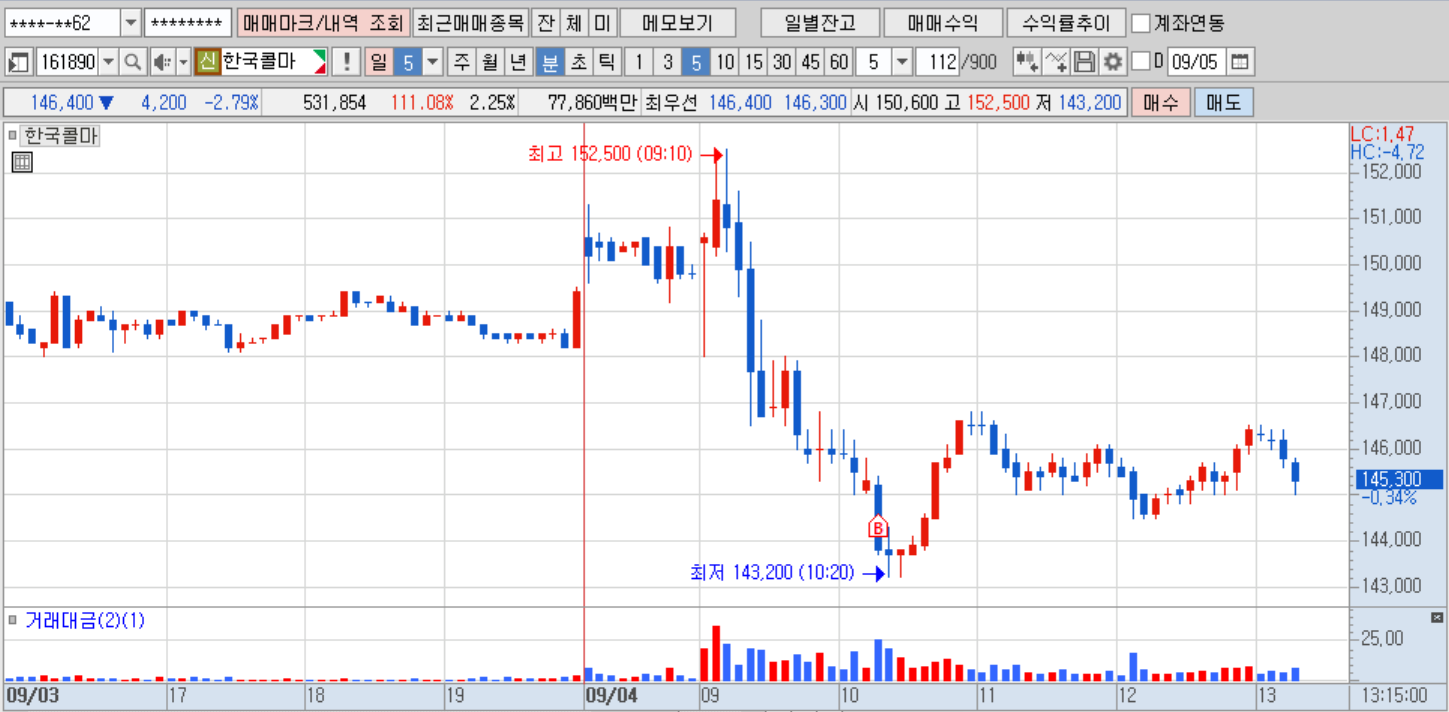The width and height of the screenshot is (1449, 712).
Task: Click the B buy marker on chart
Action: [878, 527]
